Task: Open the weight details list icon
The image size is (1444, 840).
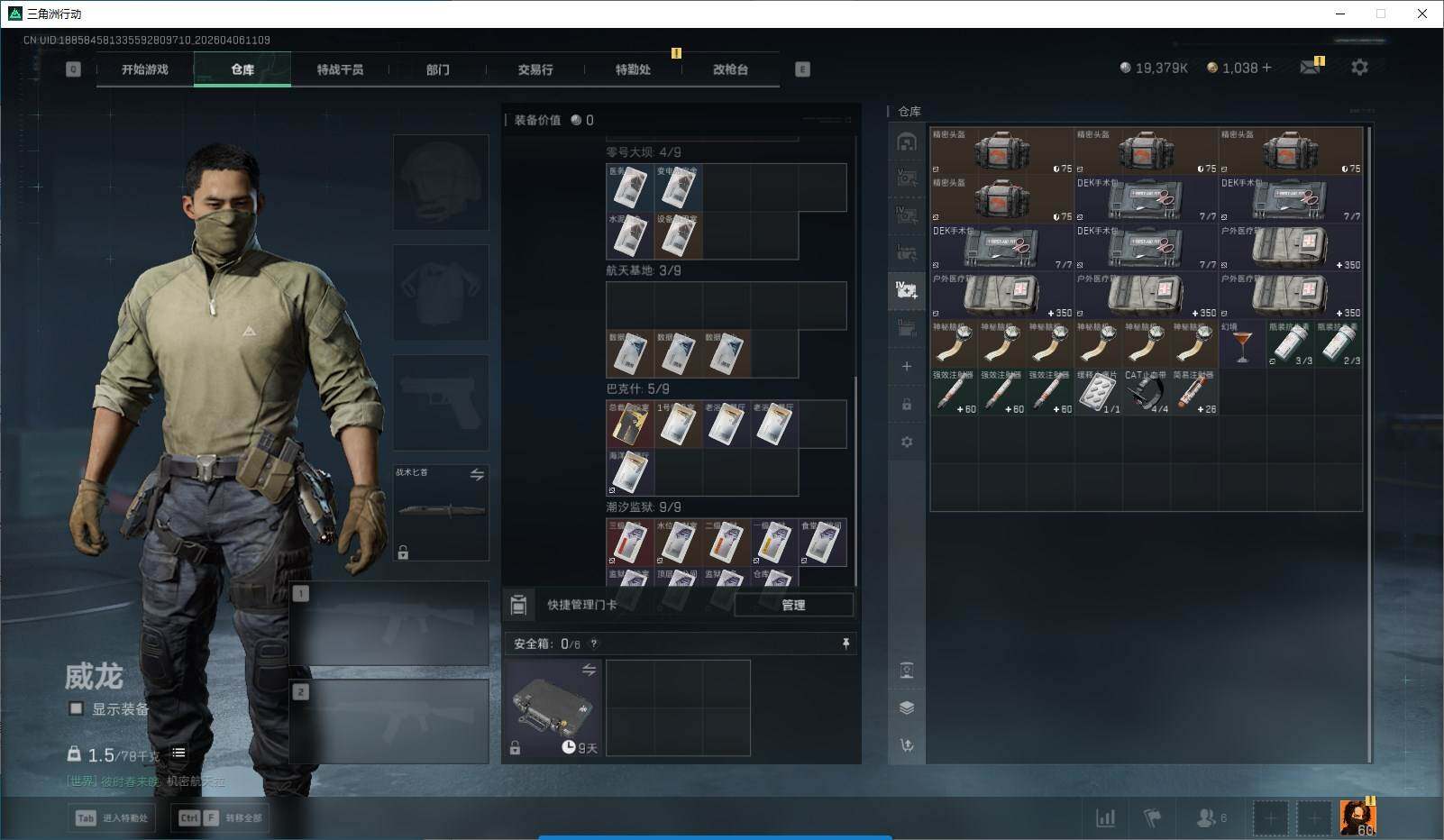Action: point(178,753)
